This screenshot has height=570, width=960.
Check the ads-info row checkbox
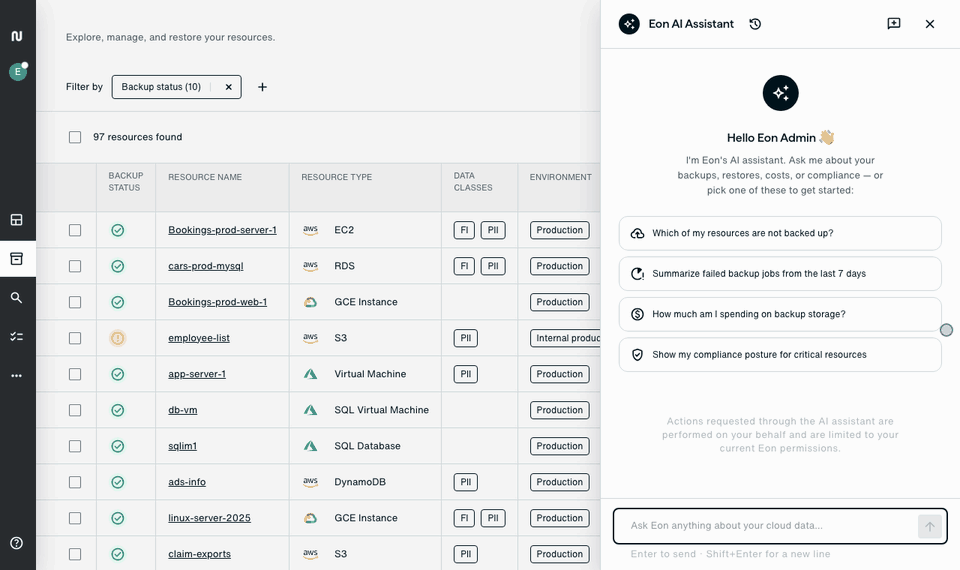75,482
